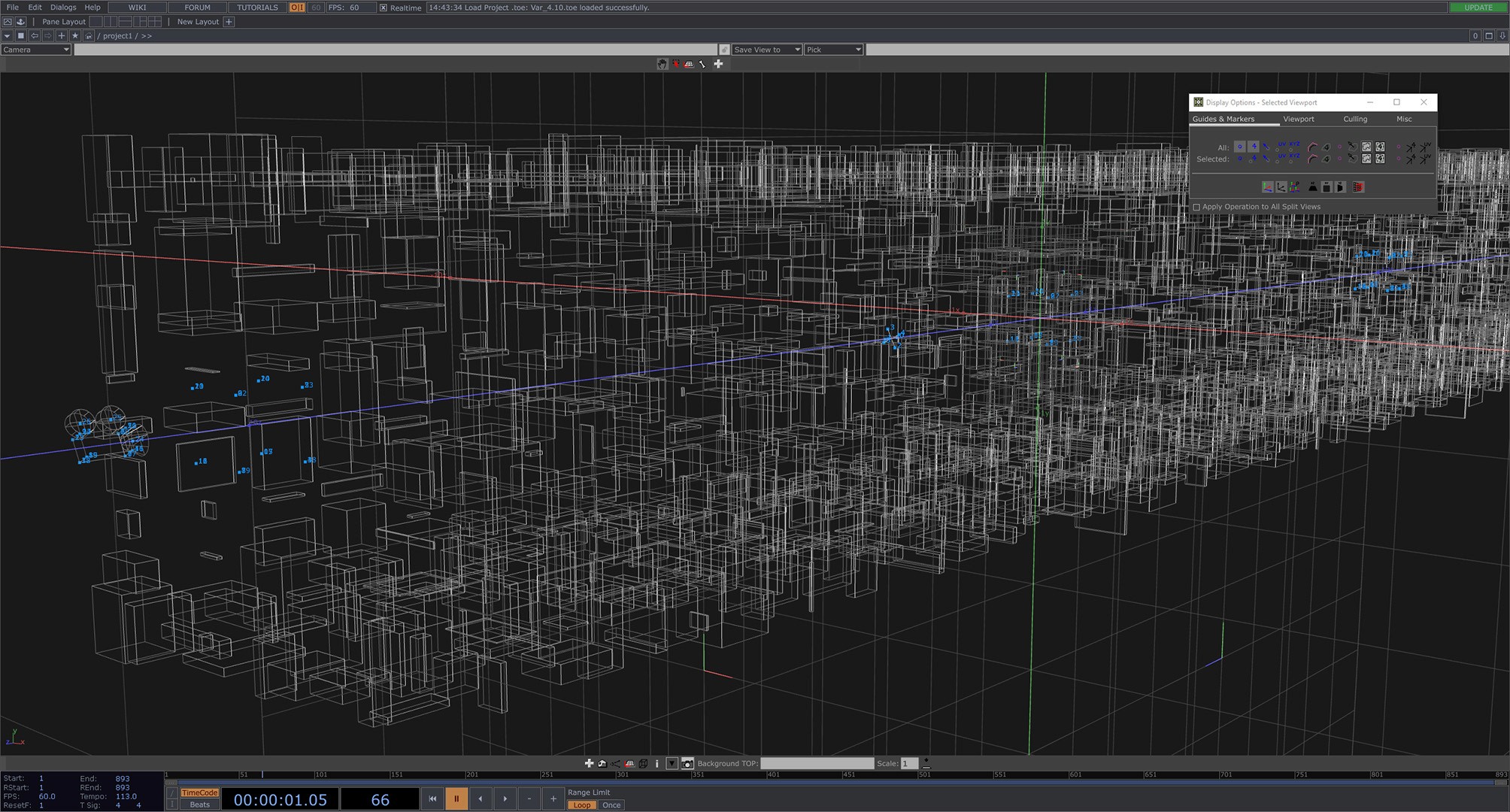Image resolution: width=1510 pixels, height=812 pixels.
Task: Expand the Pick dropdown
Action: click(x=833, y=50)
